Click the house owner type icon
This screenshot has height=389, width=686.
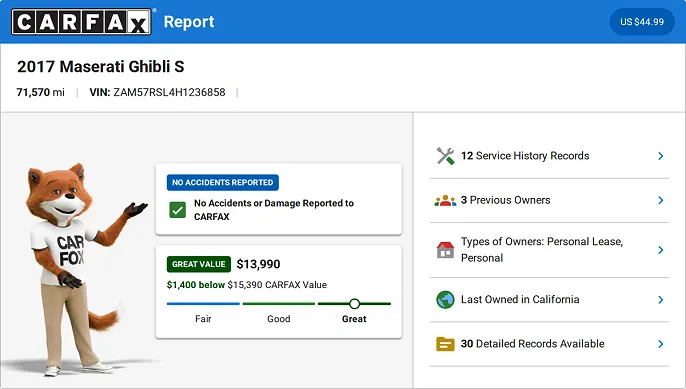tap(445, 250)
